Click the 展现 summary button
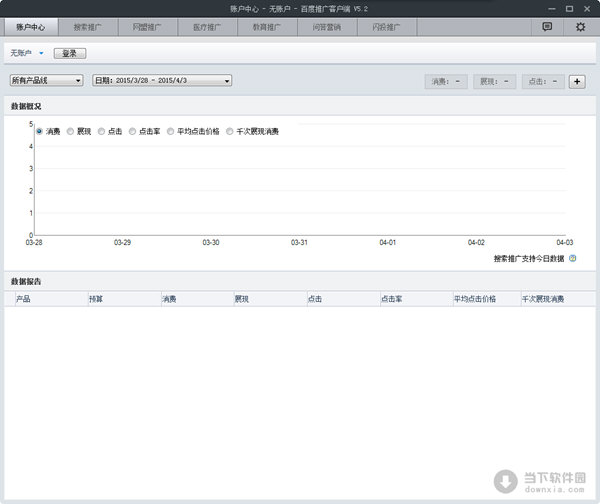 point(494,82)
